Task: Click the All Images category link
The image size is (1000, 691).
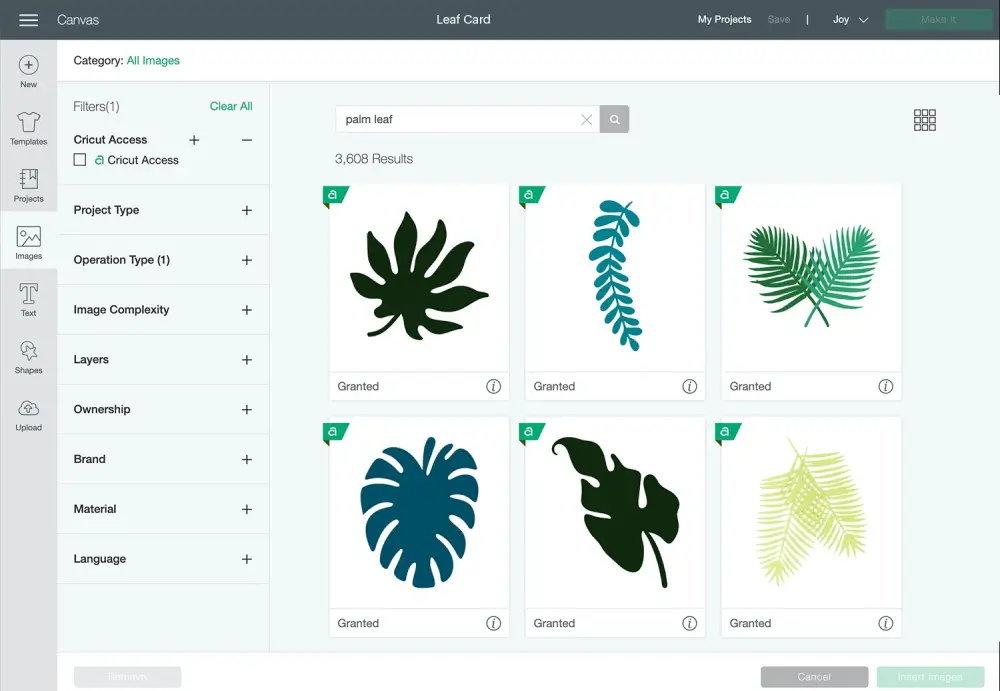Action: (153, 61)
